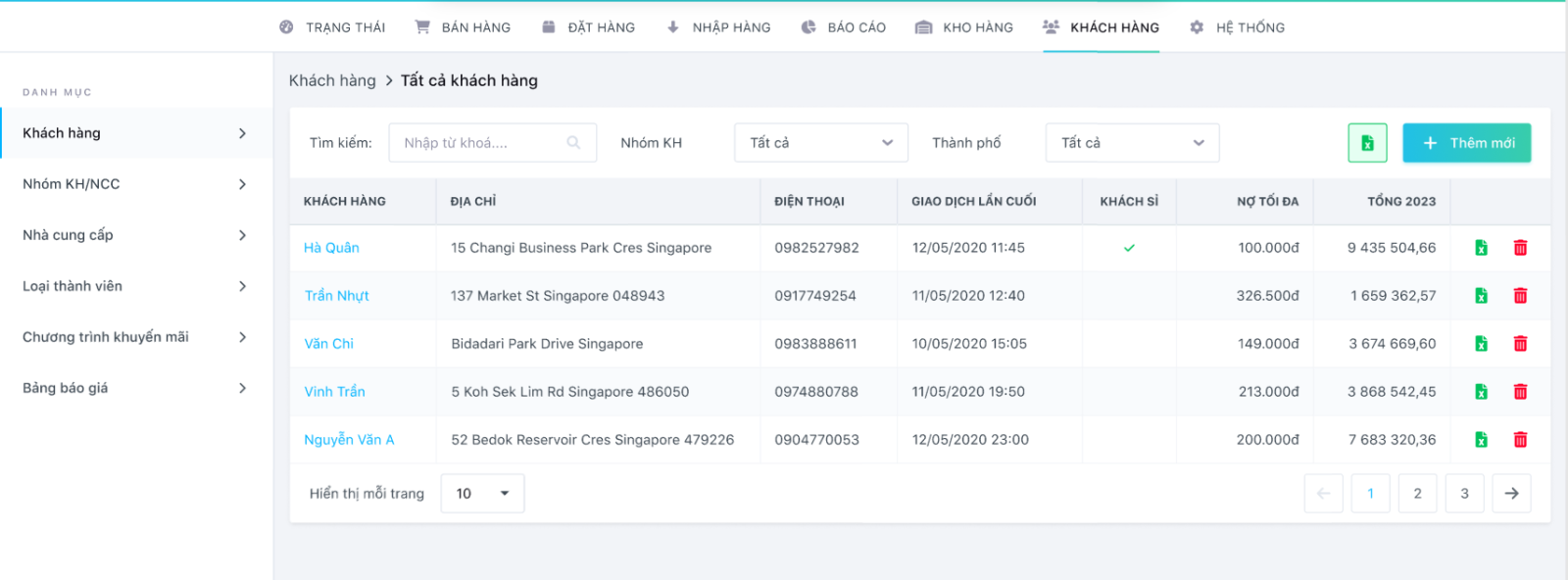This screenshot has width=1568, height=580.
Task: Delete the Trần Nhựt customer row
Action: [1520, 296]
